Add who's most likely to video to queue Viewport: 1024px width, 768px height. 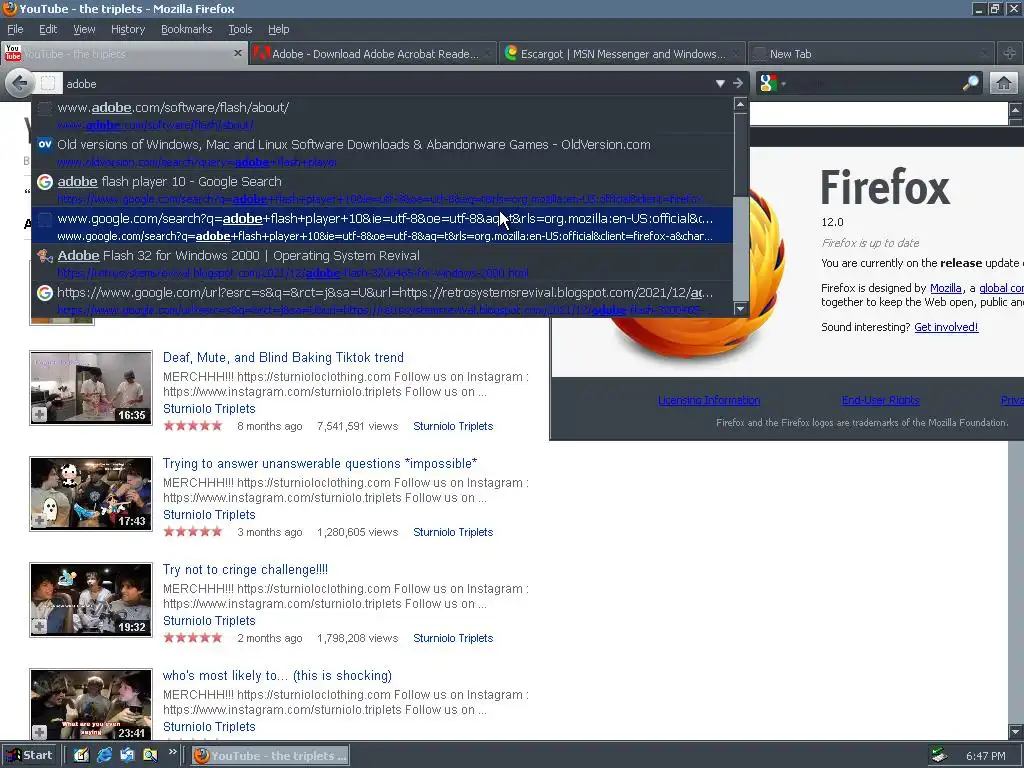[39, 733]
